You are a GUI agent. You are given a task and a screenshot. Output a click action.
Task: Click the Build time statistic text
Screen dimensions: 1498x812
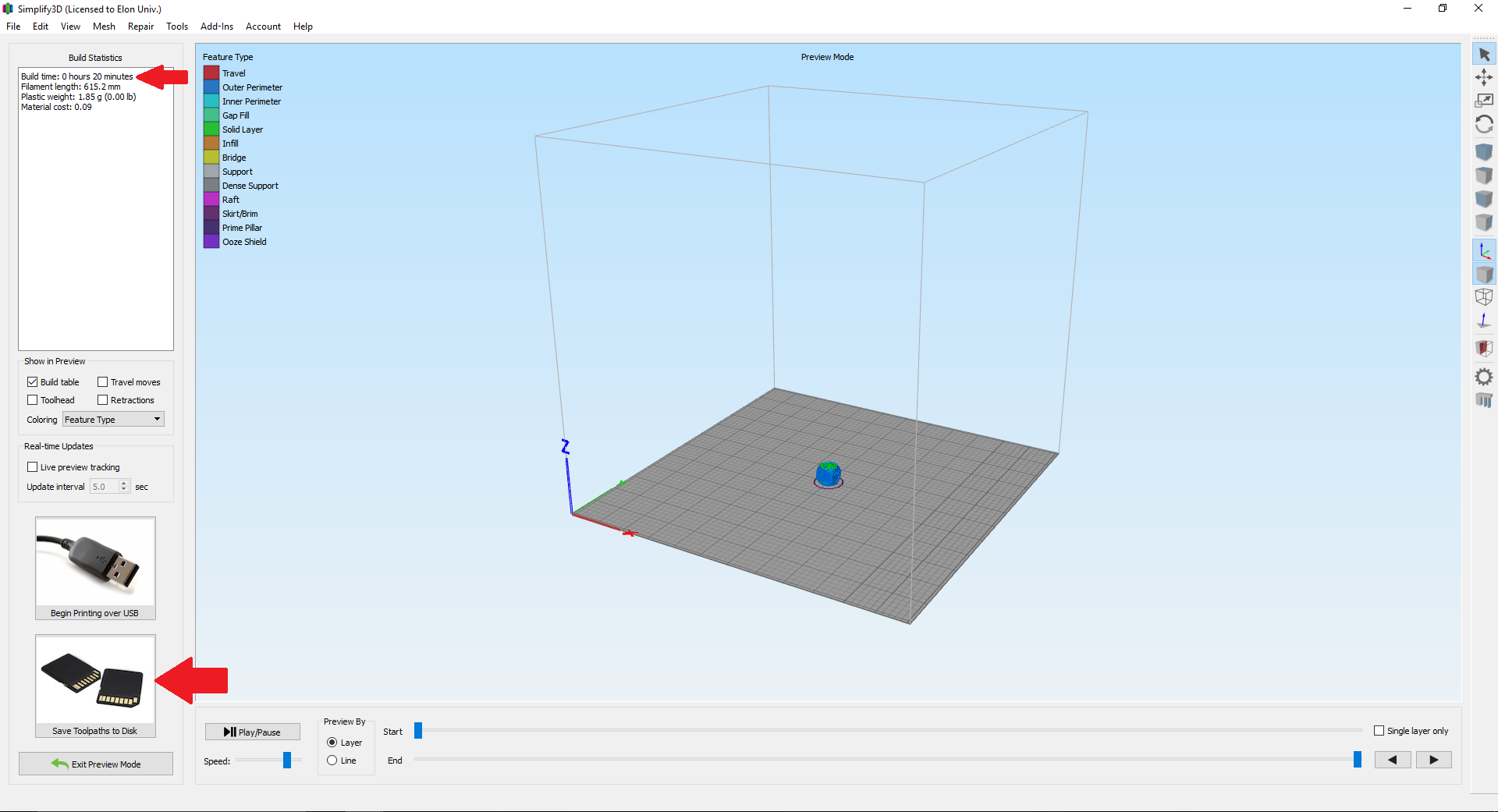coord(77,76)
